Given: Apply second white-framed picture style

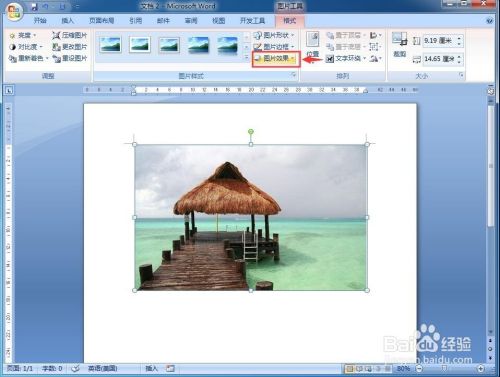Looking at the screenshot, I should pos(140,45).
